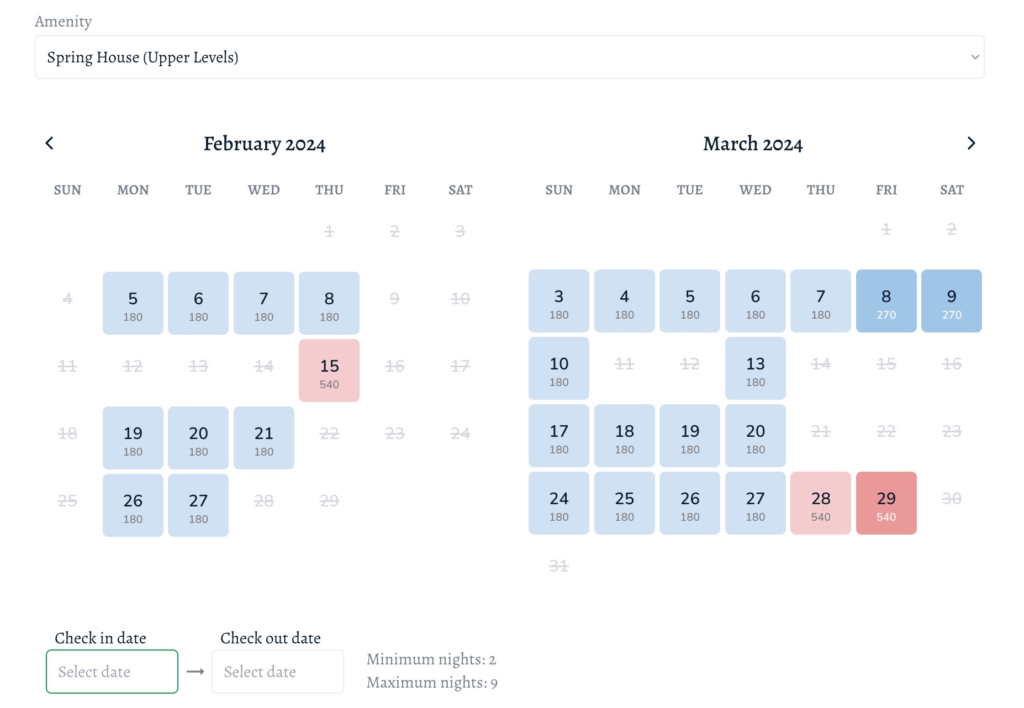1024x708 pixels.
Task: Select February 5 on the calendar
Action: 133,303
